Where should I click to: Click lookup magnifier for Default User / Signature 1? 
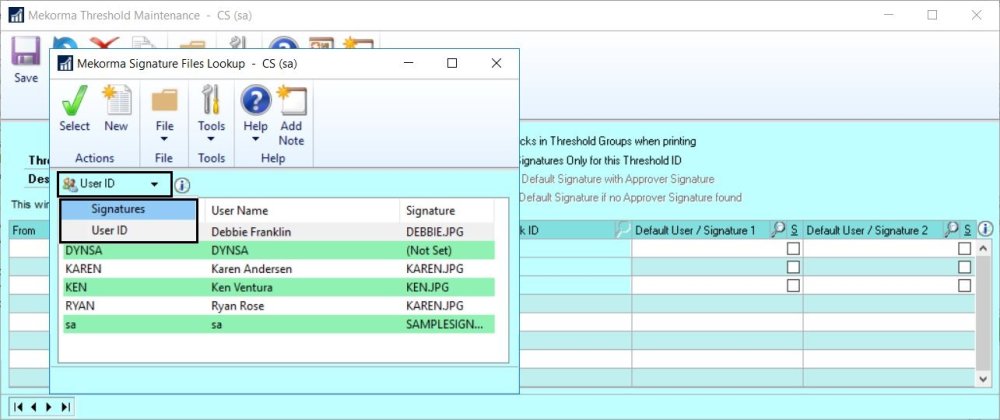(778, 229)
